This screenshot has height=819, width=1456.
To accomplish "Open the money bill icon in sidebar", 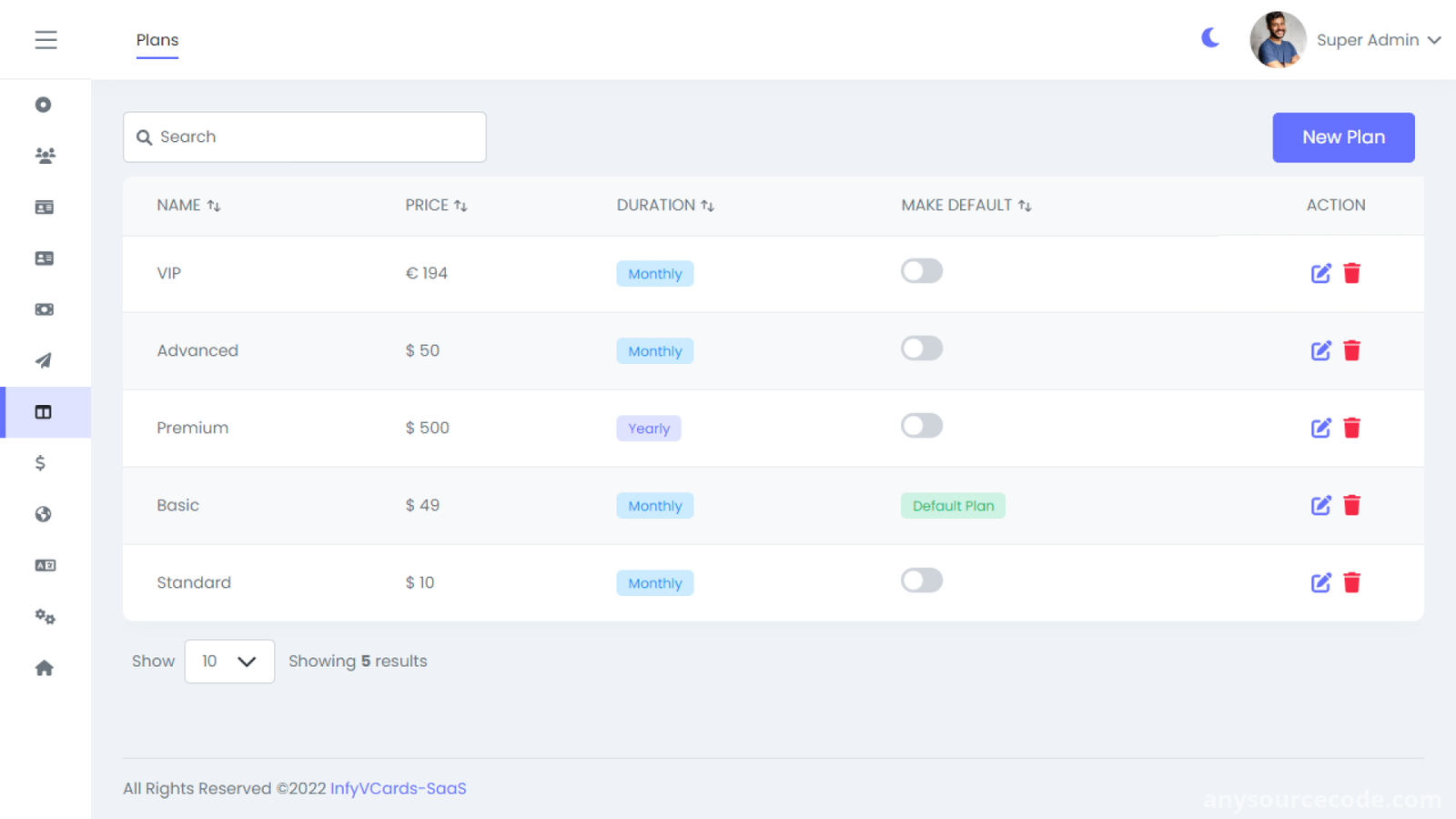I will [44, 309].
